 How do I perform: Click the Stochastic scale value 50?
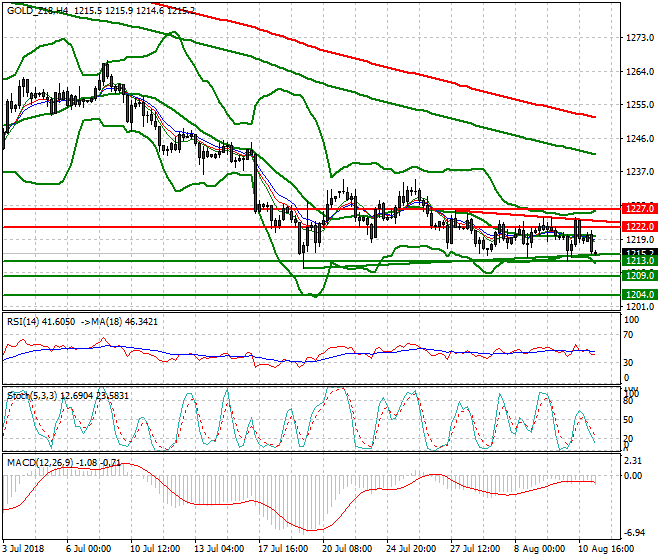(628, 420)
